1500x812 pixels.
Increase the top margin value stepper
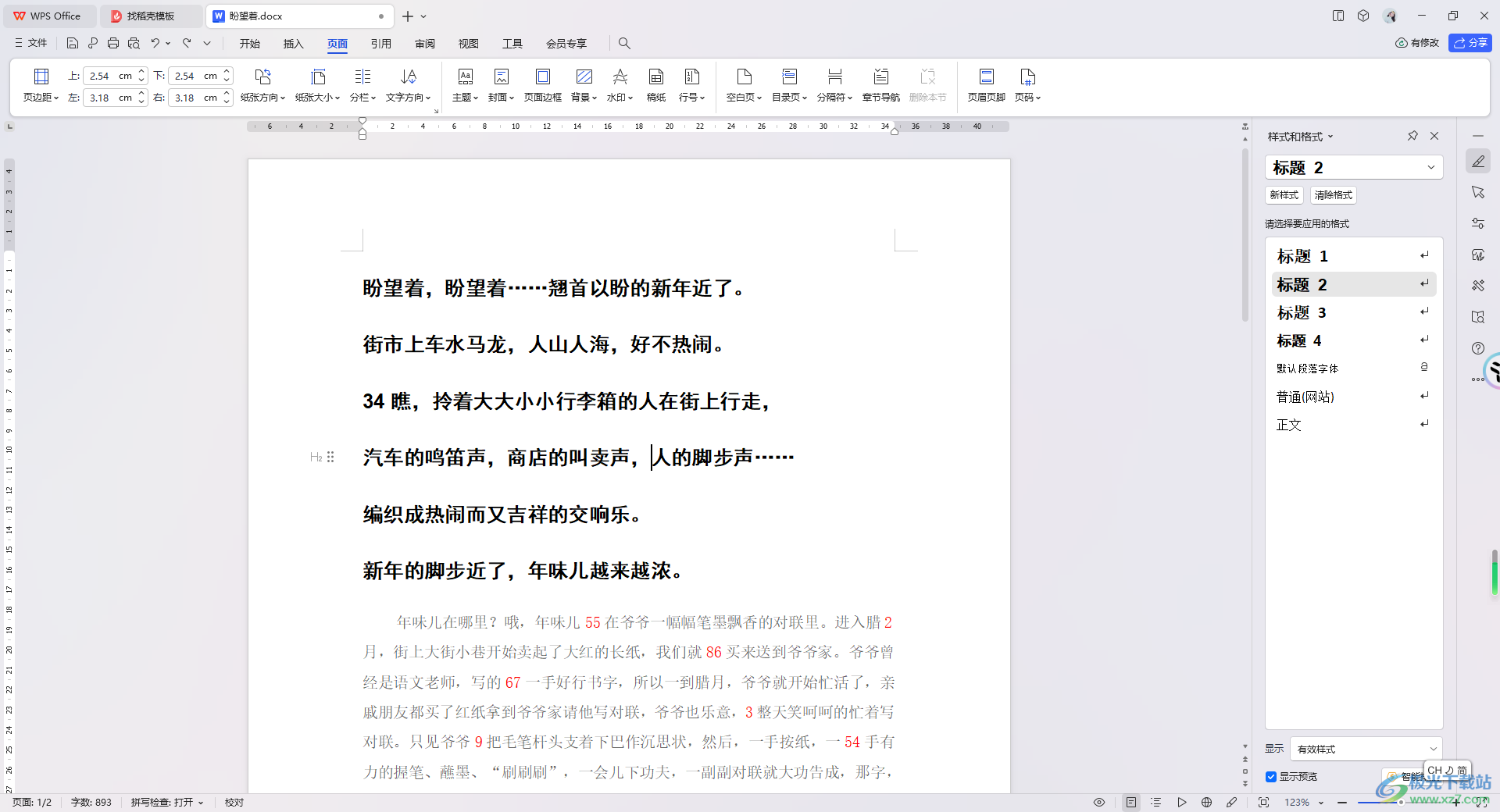click(141, 72)
